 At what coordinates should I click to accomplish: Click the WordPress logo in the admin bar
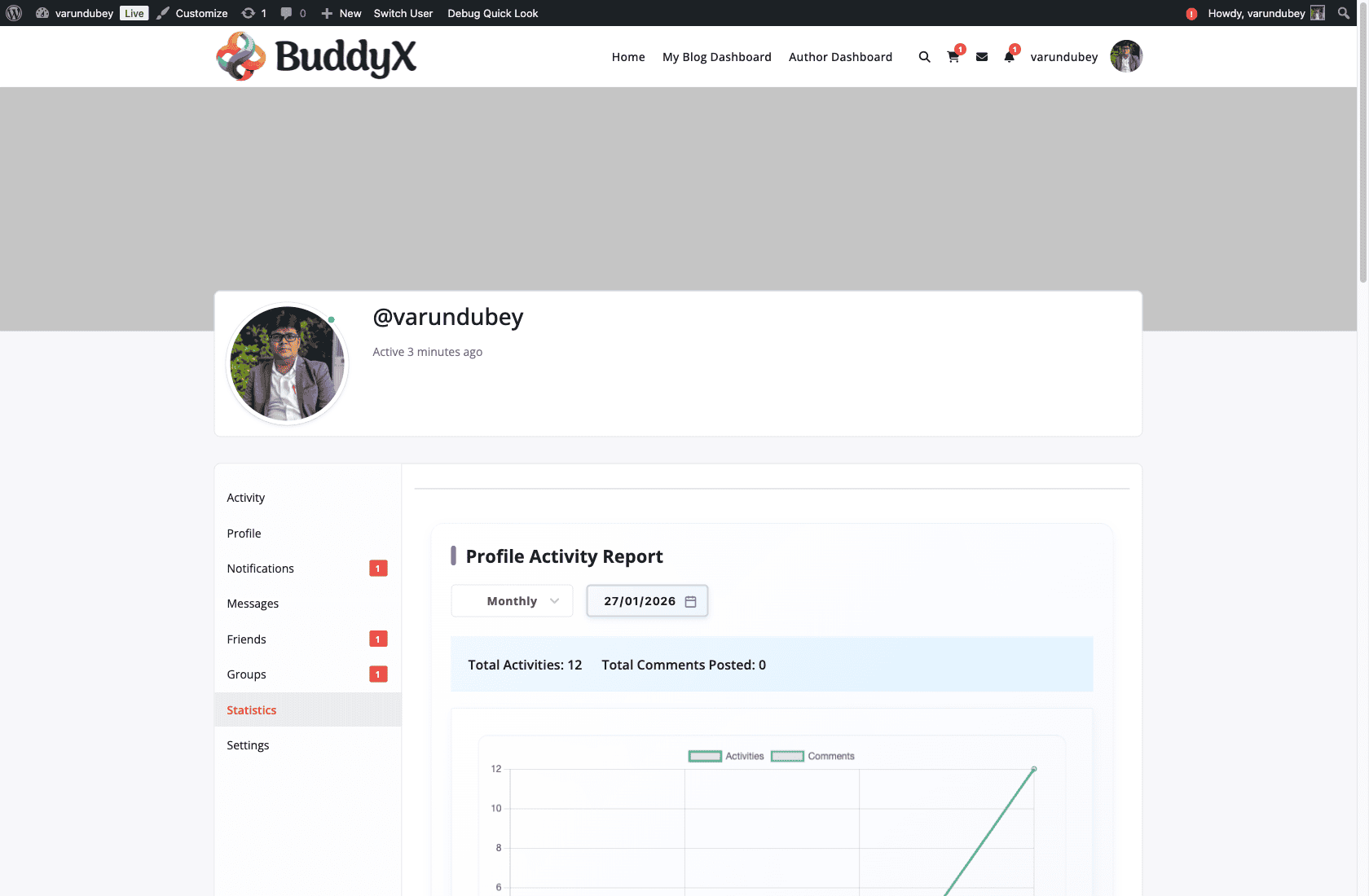coord(13,13)
